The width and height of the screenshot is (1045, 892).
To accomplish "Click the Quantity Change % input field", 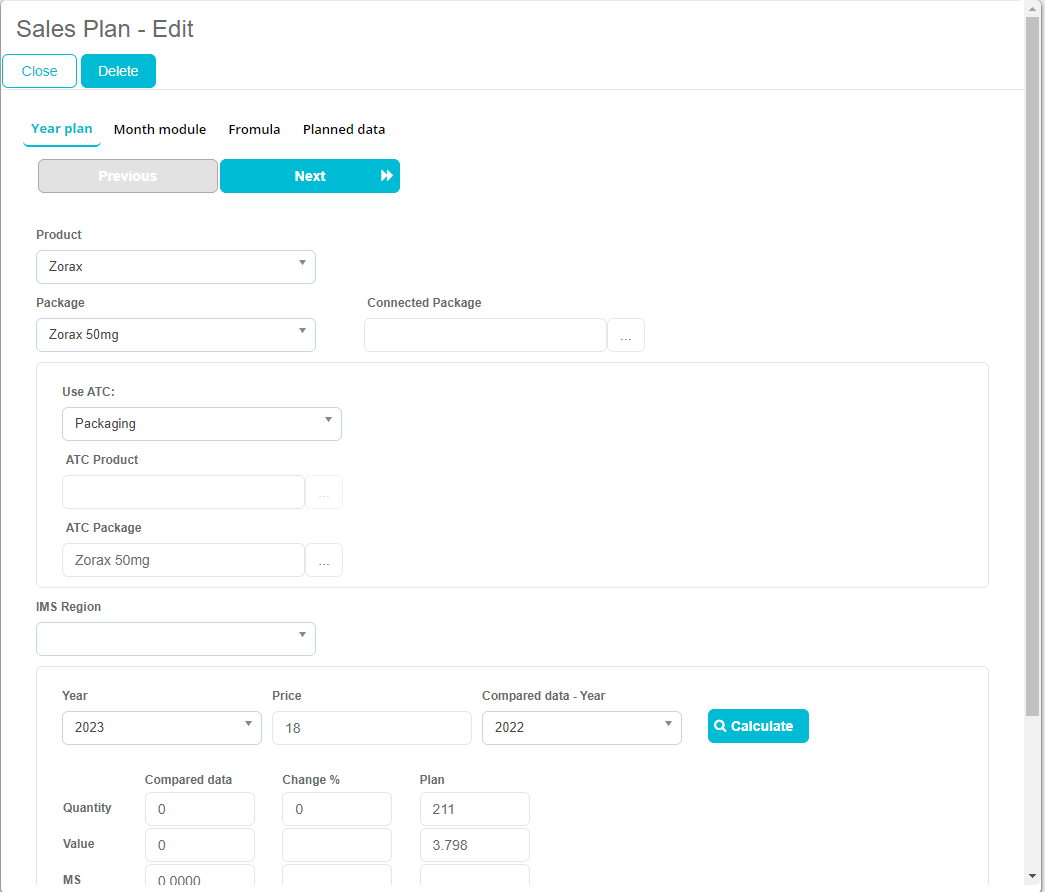I will [337, 809].
